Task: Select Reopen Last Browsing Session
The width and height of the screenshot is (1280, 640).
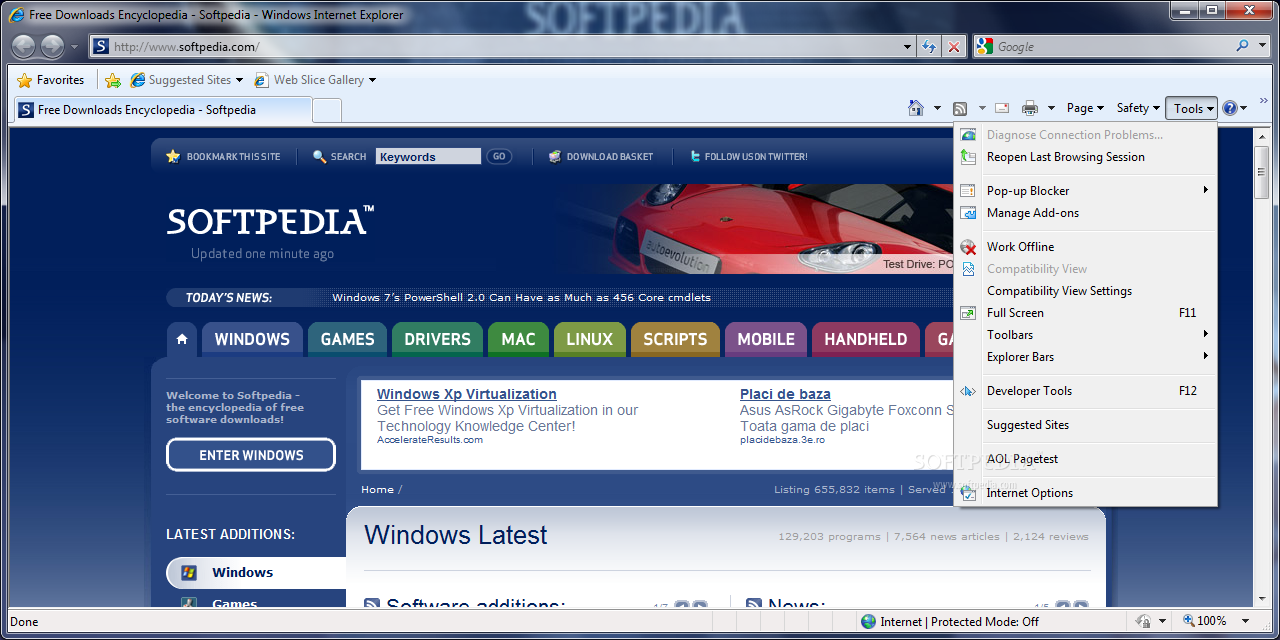Action: pos(1085,157)
